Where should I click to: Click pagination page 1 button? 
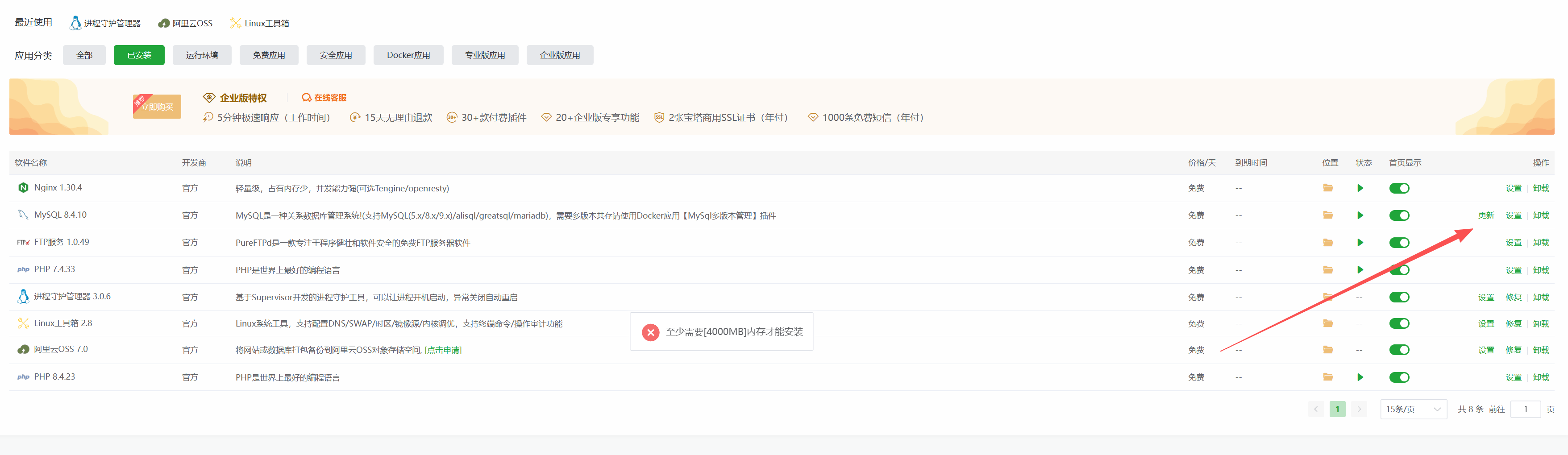(x=1337, y=409)
